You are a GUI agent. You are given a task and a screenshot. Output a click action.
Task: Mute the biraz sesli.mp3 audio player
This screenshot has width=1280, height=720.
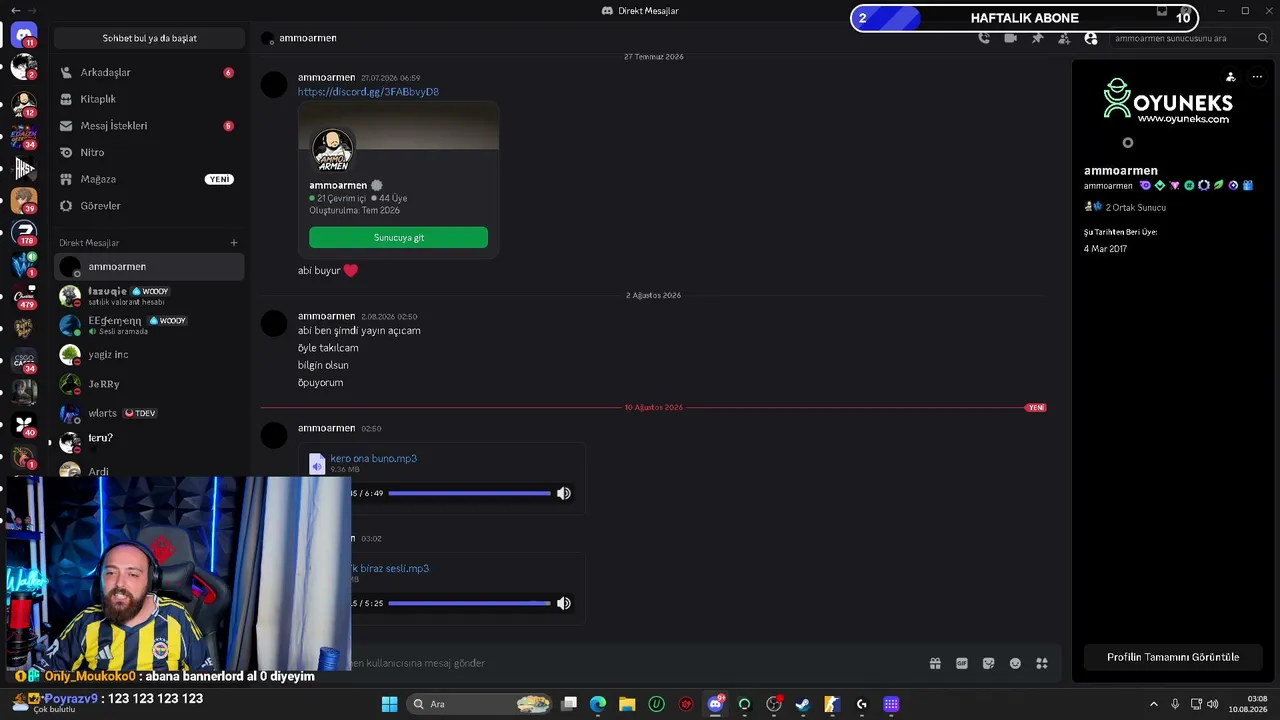[x=564, y=603]
